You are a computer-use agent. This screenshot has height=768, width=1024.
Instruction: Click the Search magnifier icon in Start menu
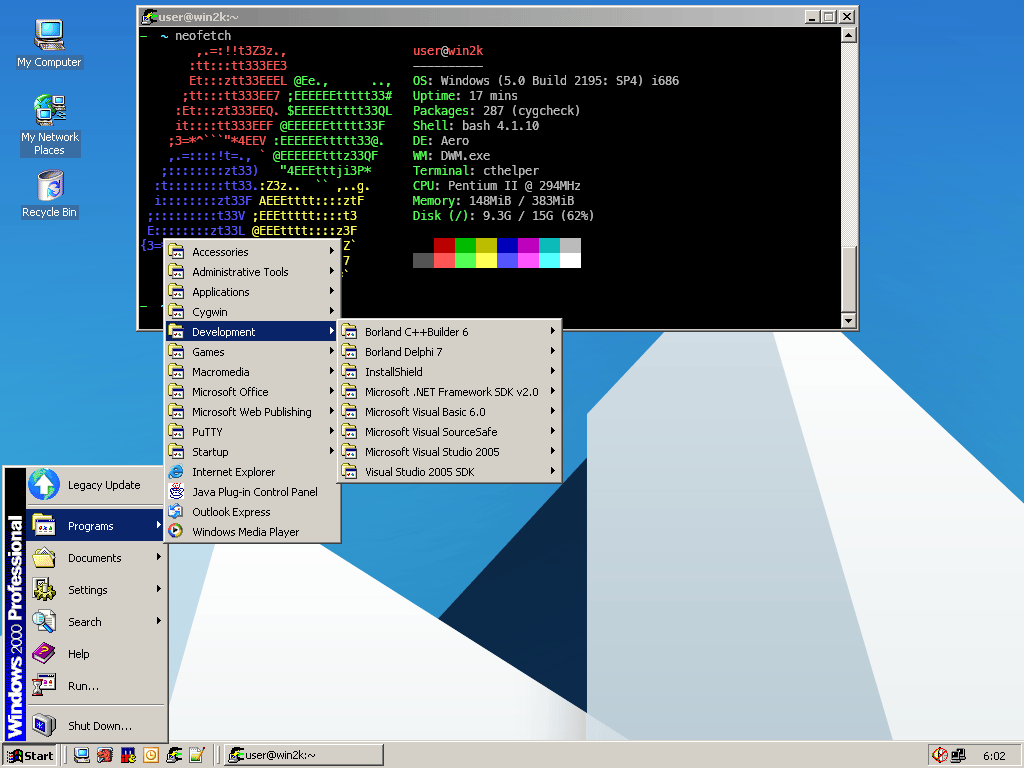coord(44,621)
